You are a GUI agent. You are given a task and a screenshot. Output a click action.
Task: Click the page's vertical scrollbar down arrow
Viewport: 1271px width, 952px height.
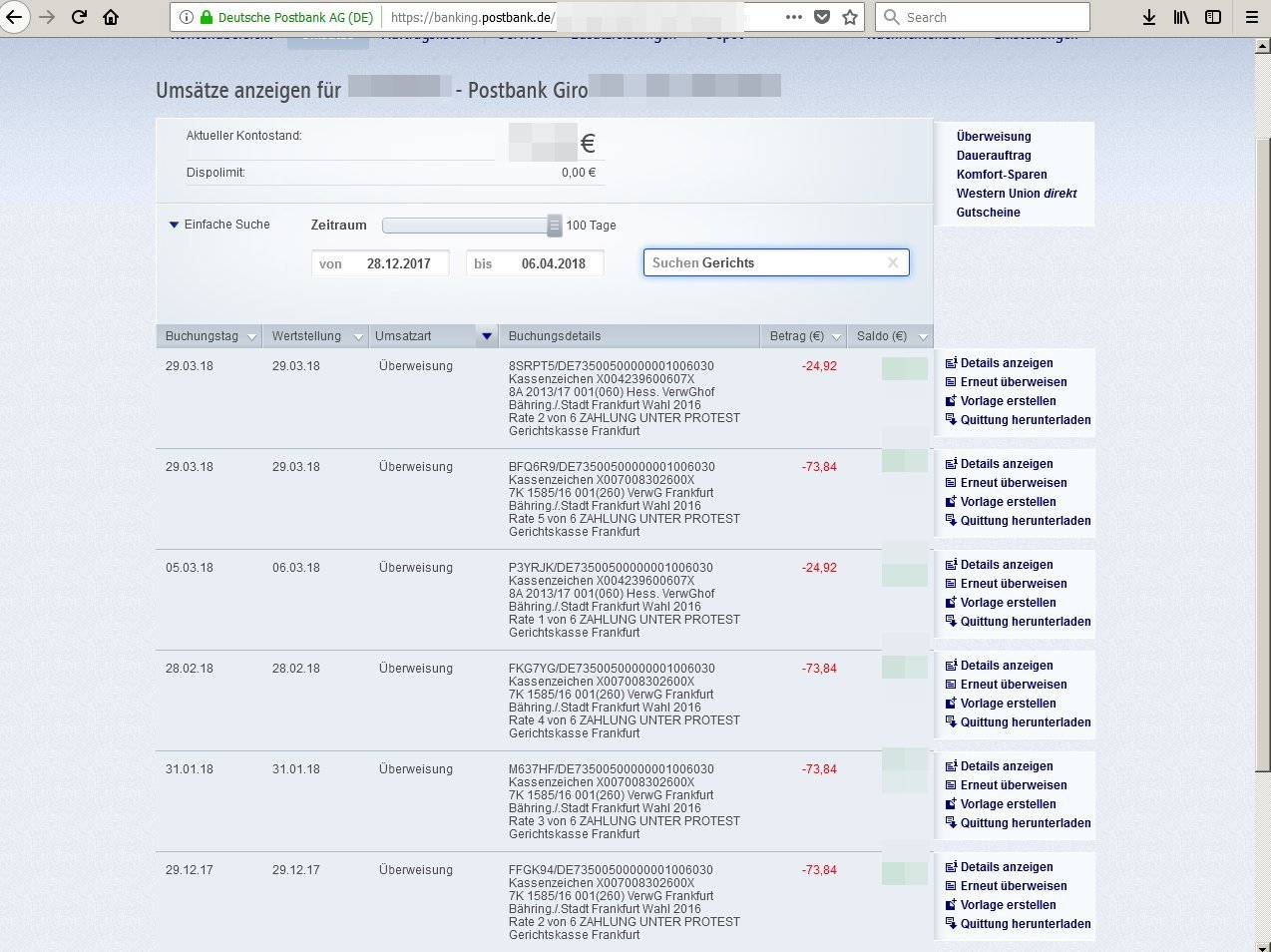(x=1263, y=945)
